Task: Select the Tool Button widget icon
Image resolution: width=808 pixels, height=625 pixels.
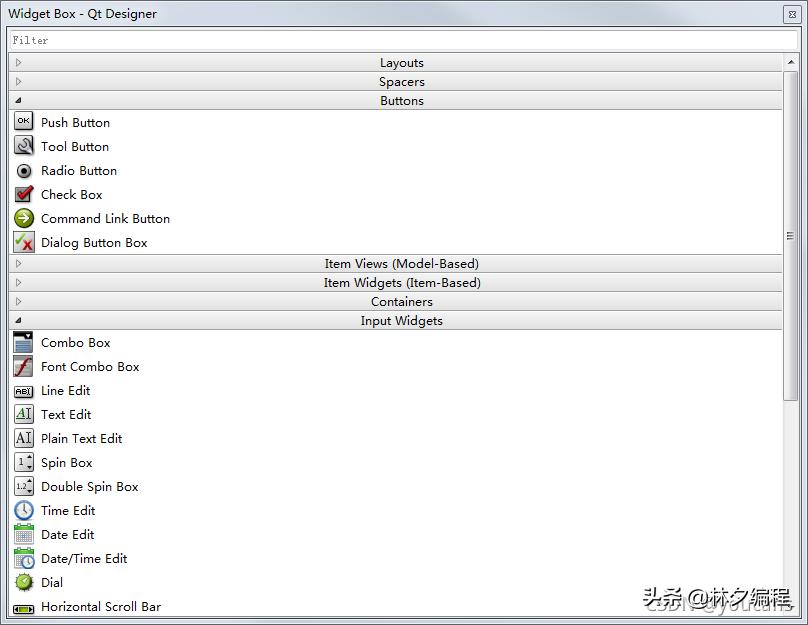Action: pos(24,146)
